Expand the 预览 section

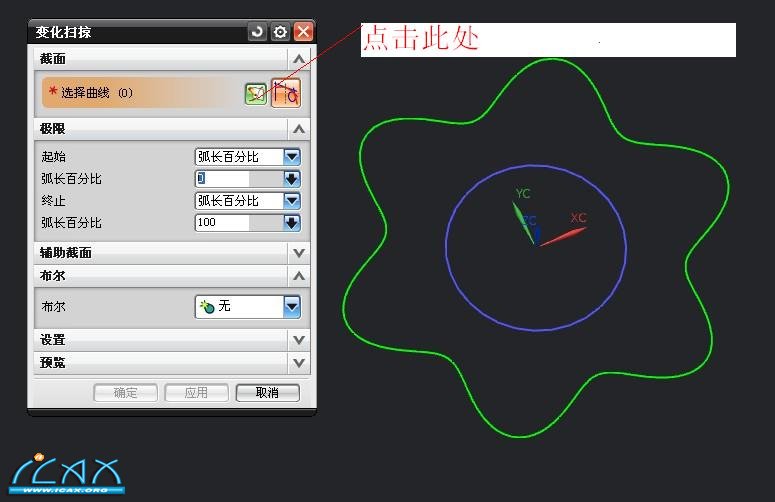(298, 362)
